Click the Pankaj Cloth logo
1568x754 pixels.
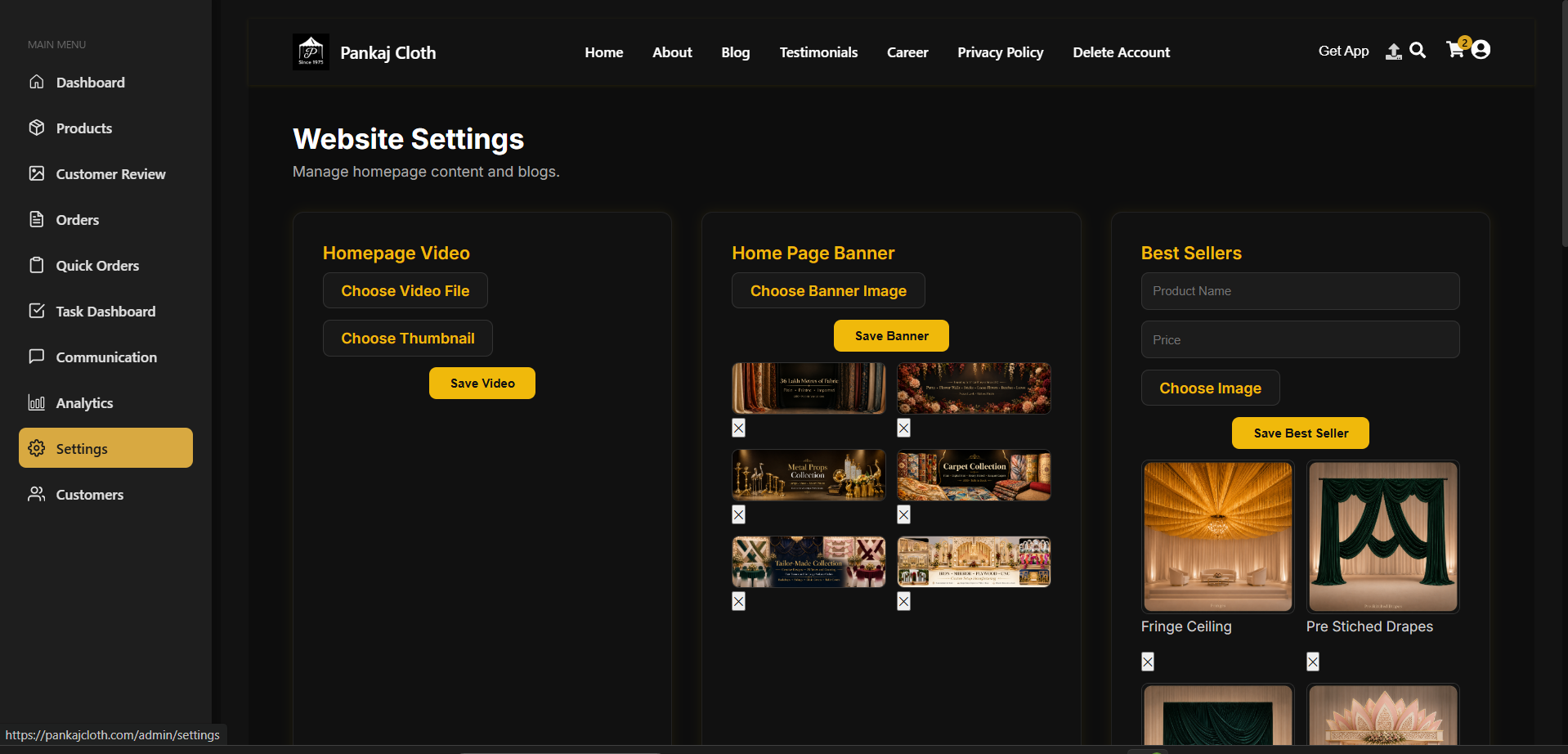(311, 52)
